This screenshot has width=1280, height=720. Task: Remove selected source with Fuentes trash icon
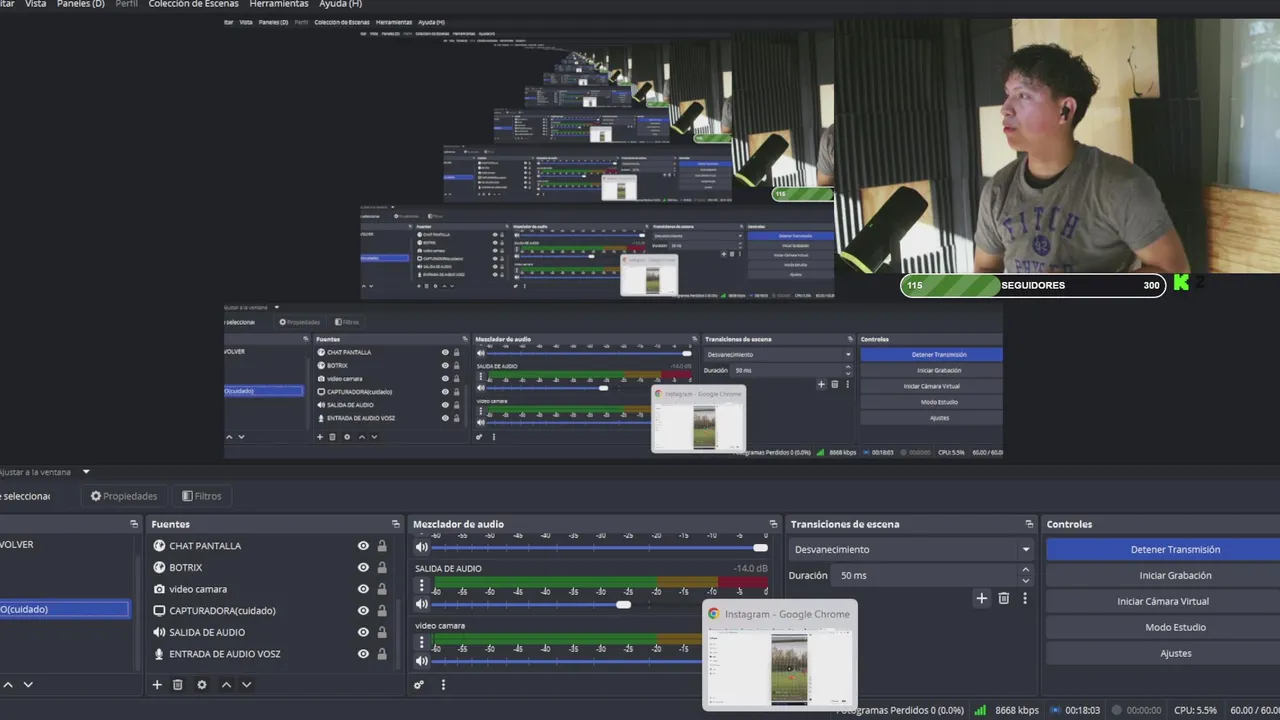[x=178, y=685]
